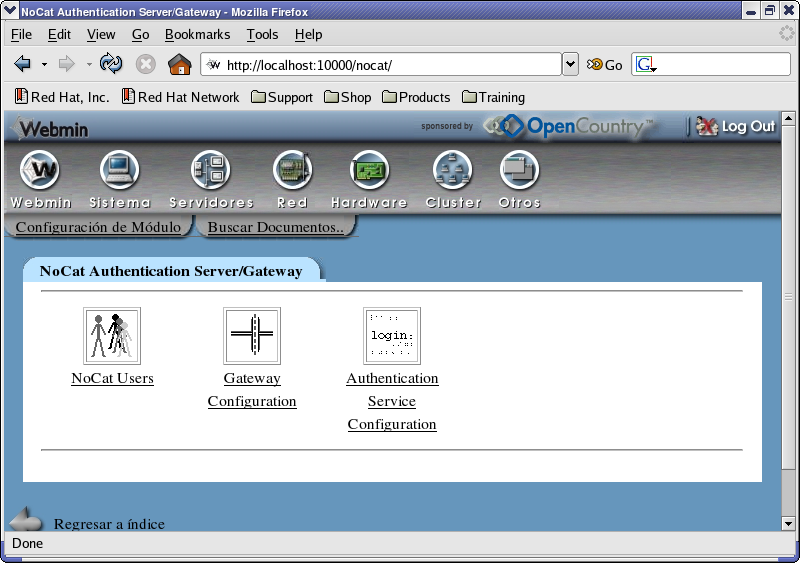The height and width of the screenshot is (563, 800).
Task: Click the Authentication Service Configuration link
Action: [392, 401]
